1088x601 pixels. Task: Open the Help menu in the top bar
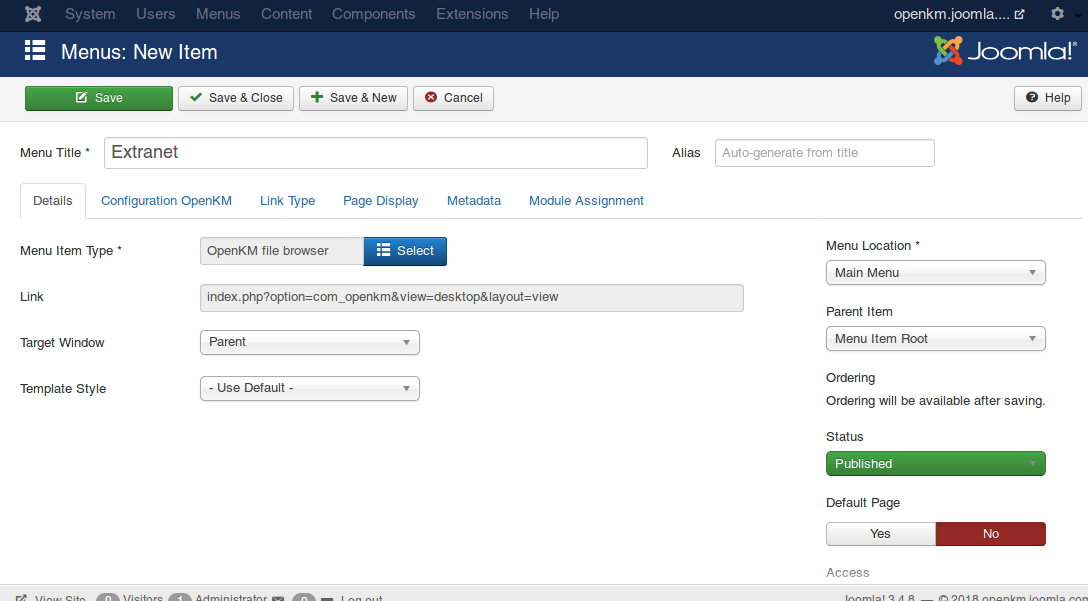[x=544, y=14]
